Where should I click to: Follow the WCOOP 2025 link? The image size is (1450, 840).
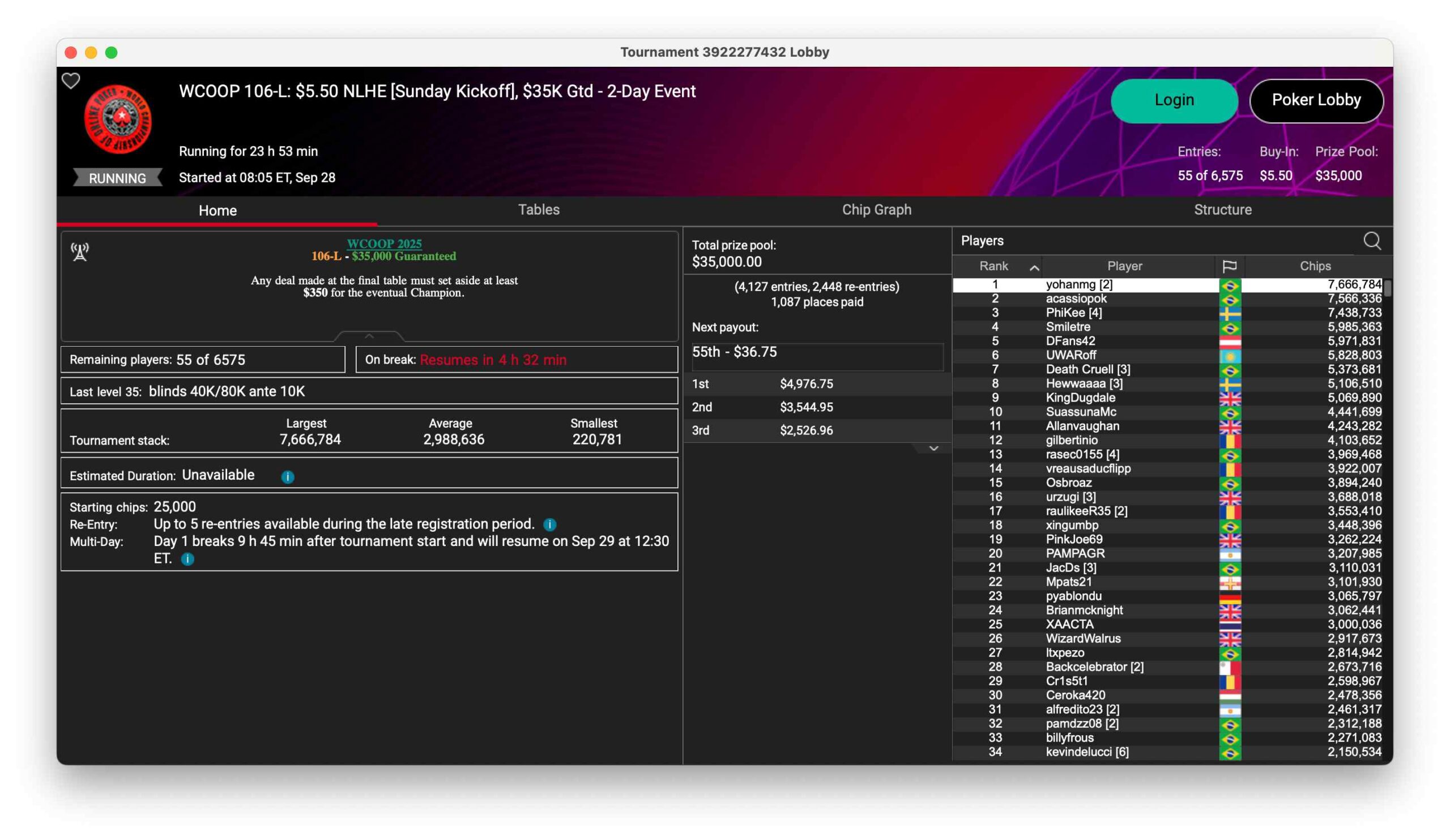click(x=384, y=244)
